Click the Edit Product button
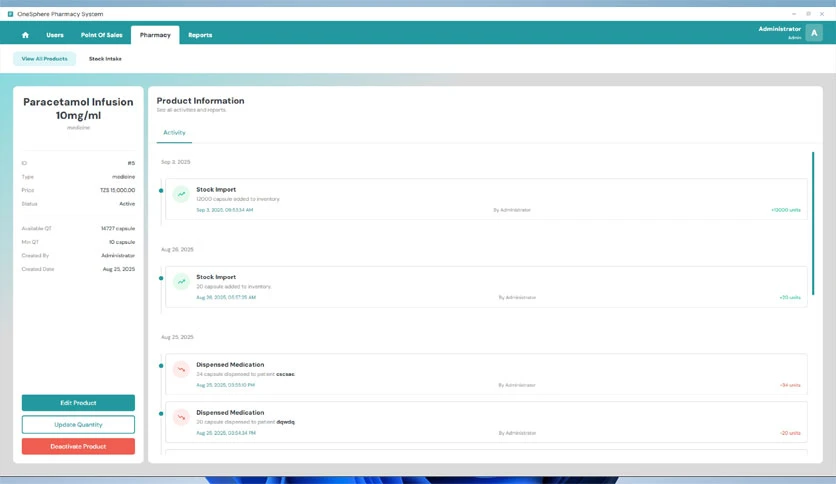The height and width of the screenshot is (484, 836). pyautogui.click(x=78, y=403)
